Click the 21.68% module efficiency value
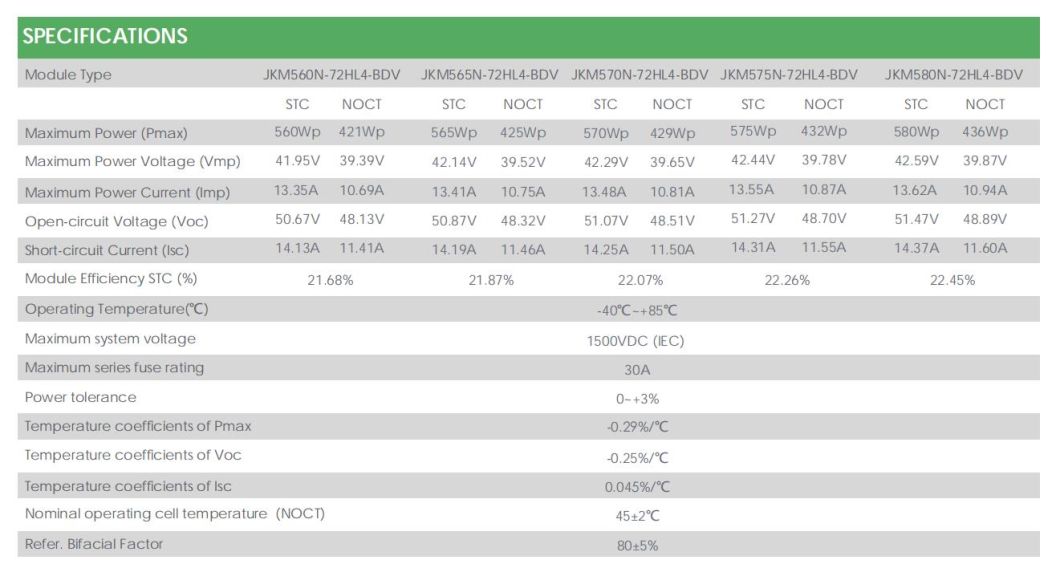The image size is (1060, 568). 331,281
